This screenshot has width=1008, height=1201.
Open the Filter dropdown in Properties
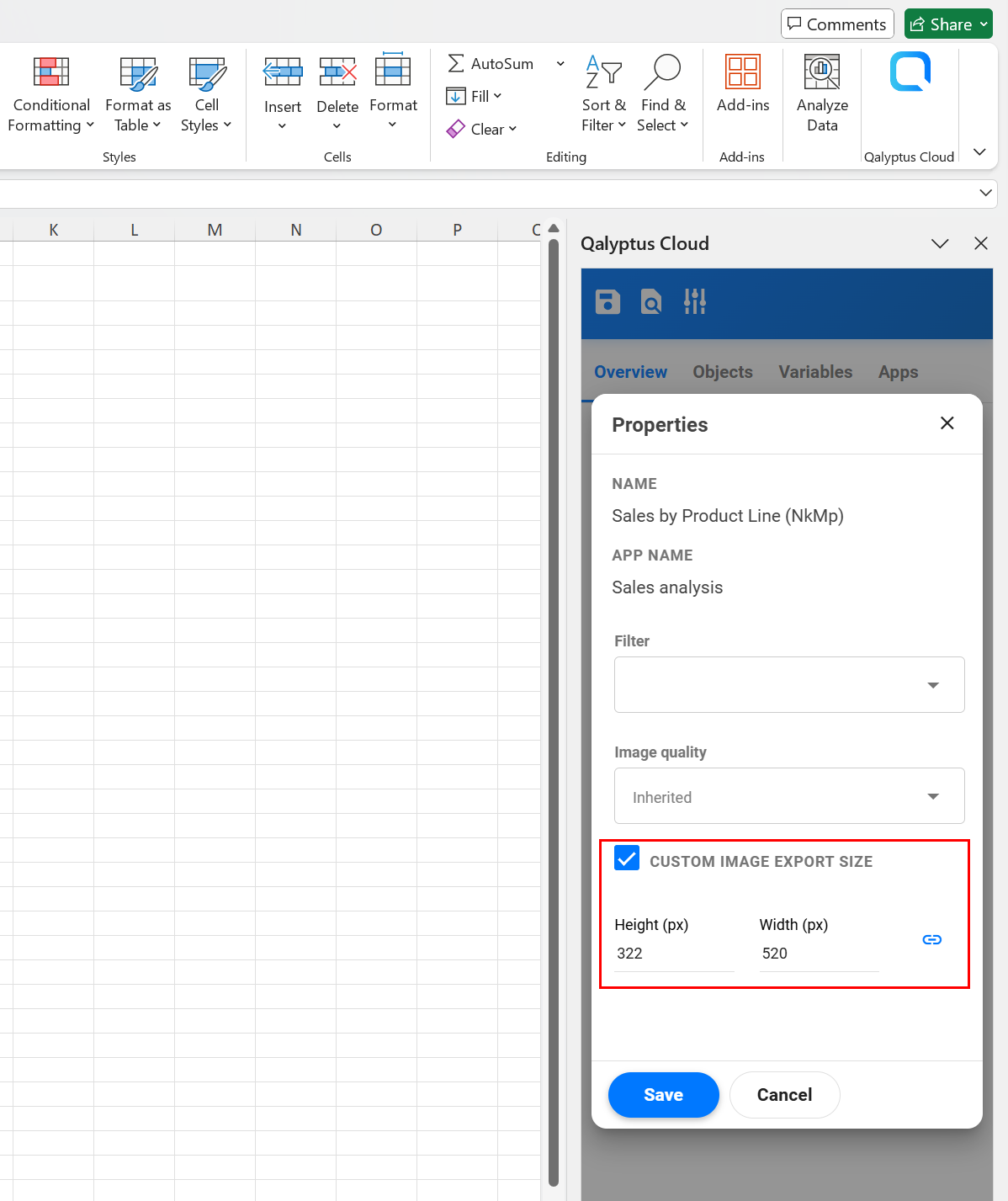tap(933, 684)
